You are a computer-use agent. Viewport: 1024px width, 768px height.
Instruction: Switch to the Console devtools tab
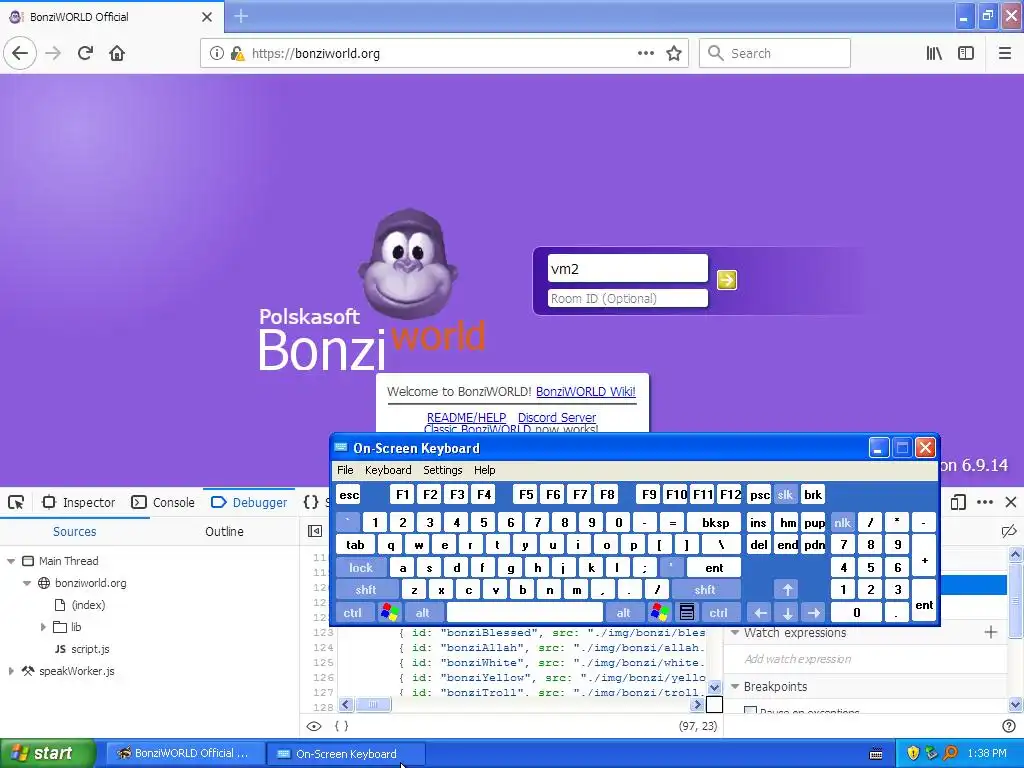pos(163,502)
